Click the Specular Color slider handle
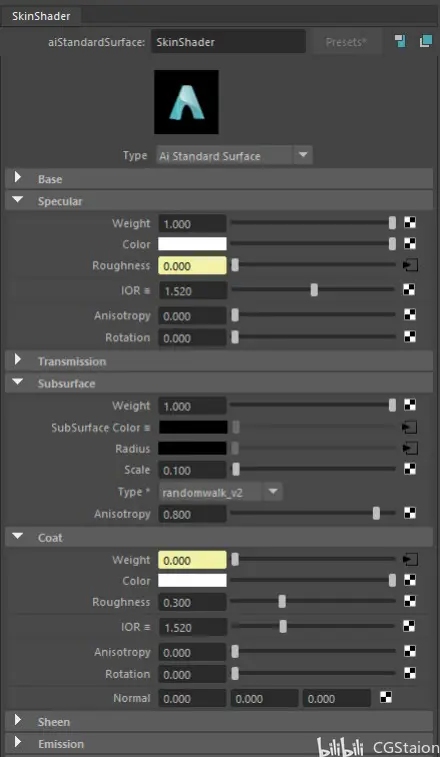 click(x=392, y=244)
